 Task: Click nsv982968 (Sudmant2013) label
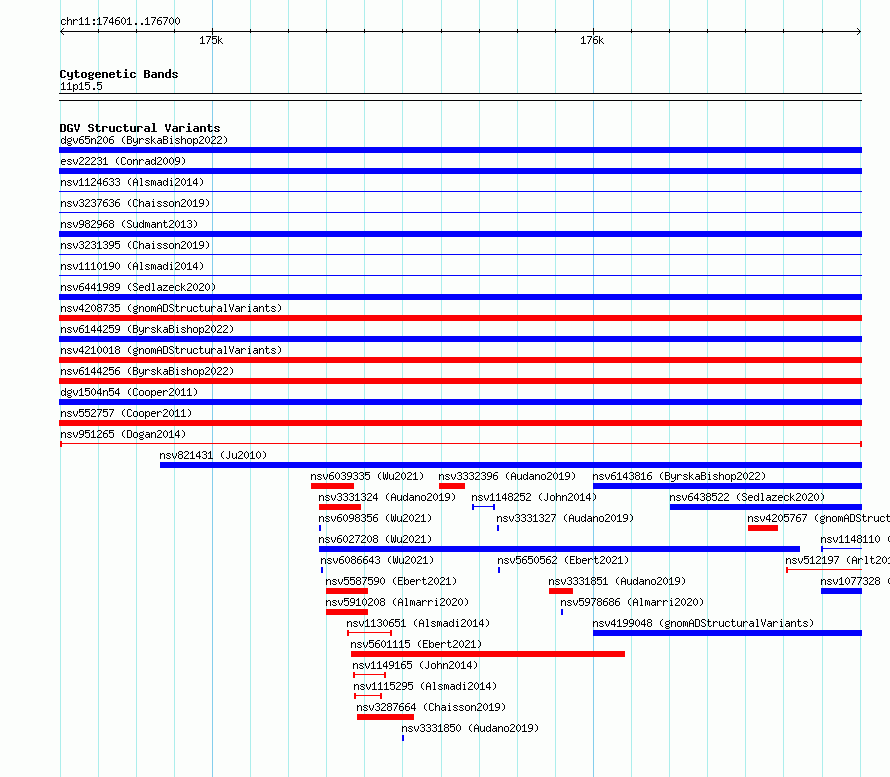pos(129,224)
